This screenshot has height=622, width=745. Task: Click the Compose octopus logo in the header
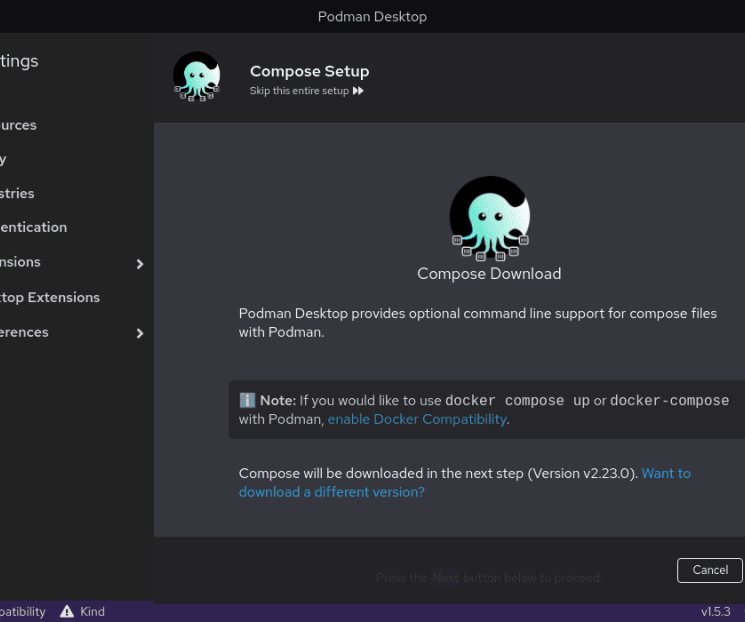coord(197,77)
